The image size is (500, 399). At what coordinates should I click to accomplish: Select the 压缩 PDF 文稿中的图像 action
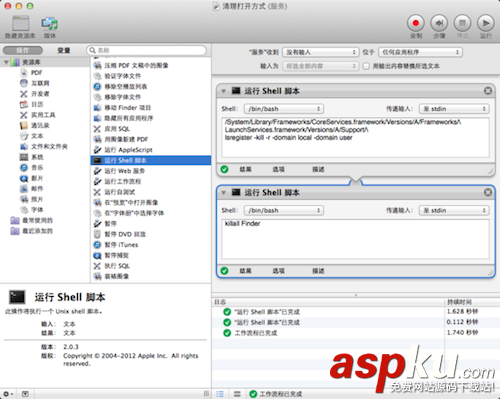pyautogui.click(x=151, y=65)
